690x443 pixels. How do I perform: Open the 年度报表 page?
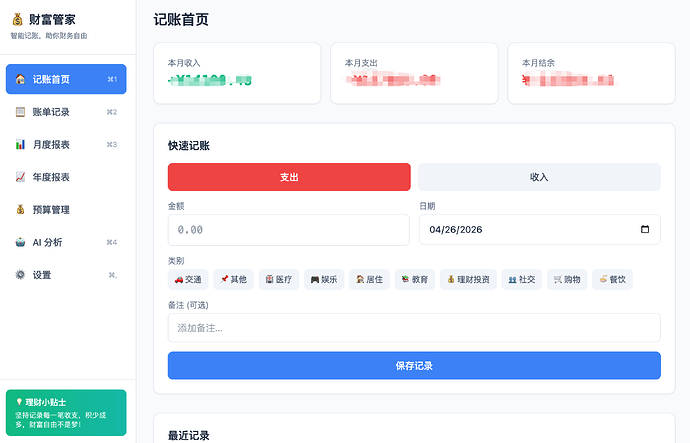coord(66,177)
